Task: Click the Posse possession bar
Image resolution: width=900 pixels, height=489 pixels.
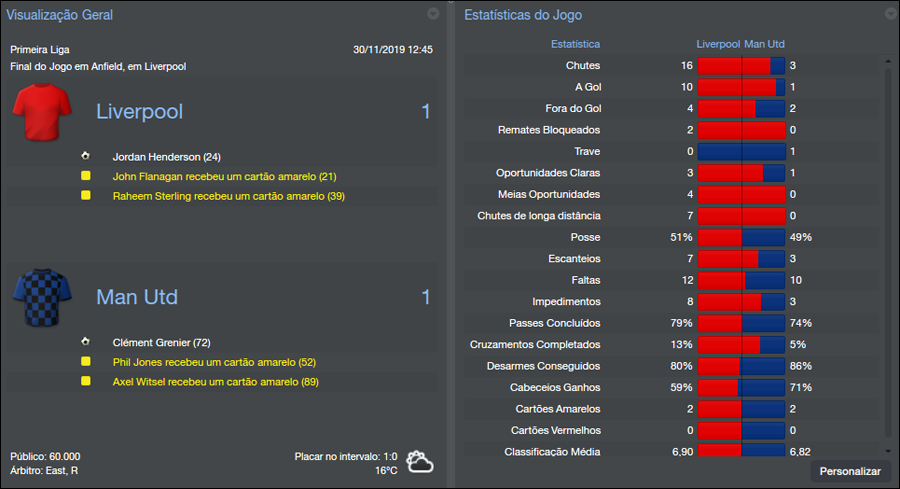Action: point(741,238)
